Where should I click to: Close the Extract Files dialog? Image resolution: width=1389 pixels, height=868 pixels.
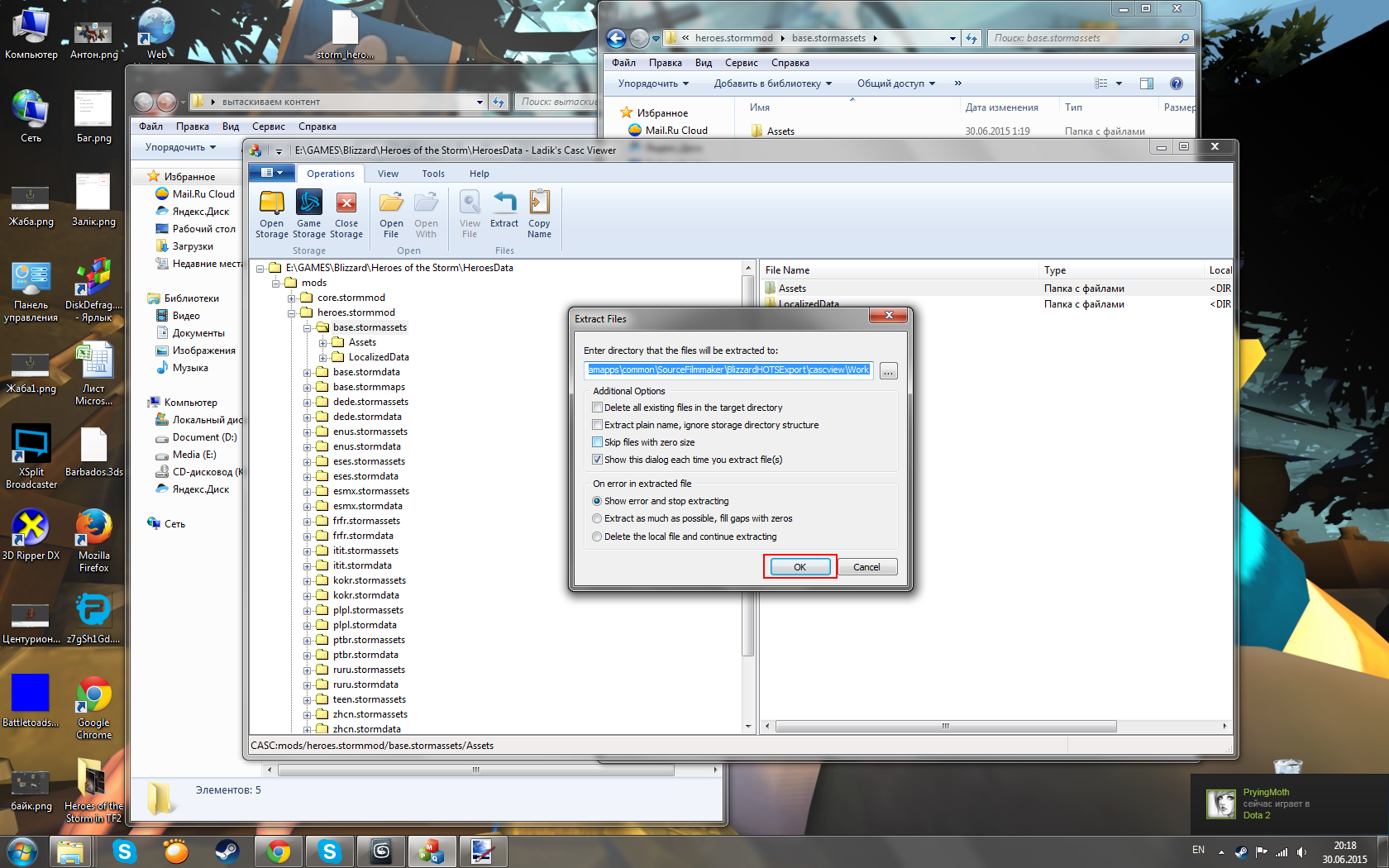(x=889, y=315)
